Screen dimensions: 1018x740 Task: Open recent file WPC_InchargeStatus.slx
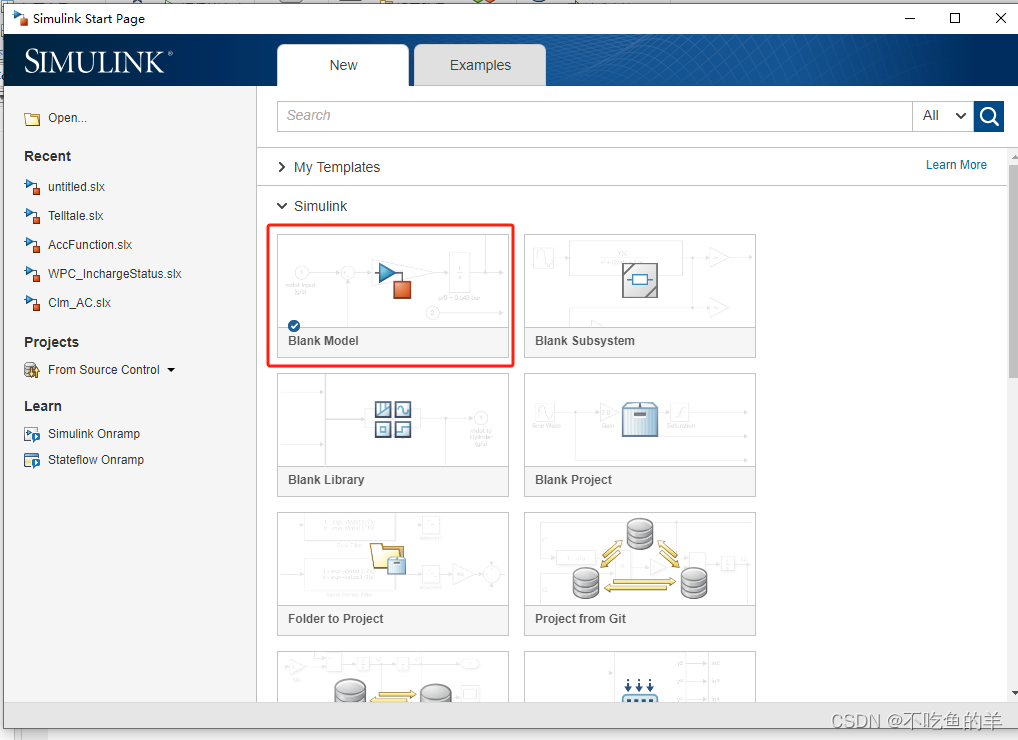[114, 274]
